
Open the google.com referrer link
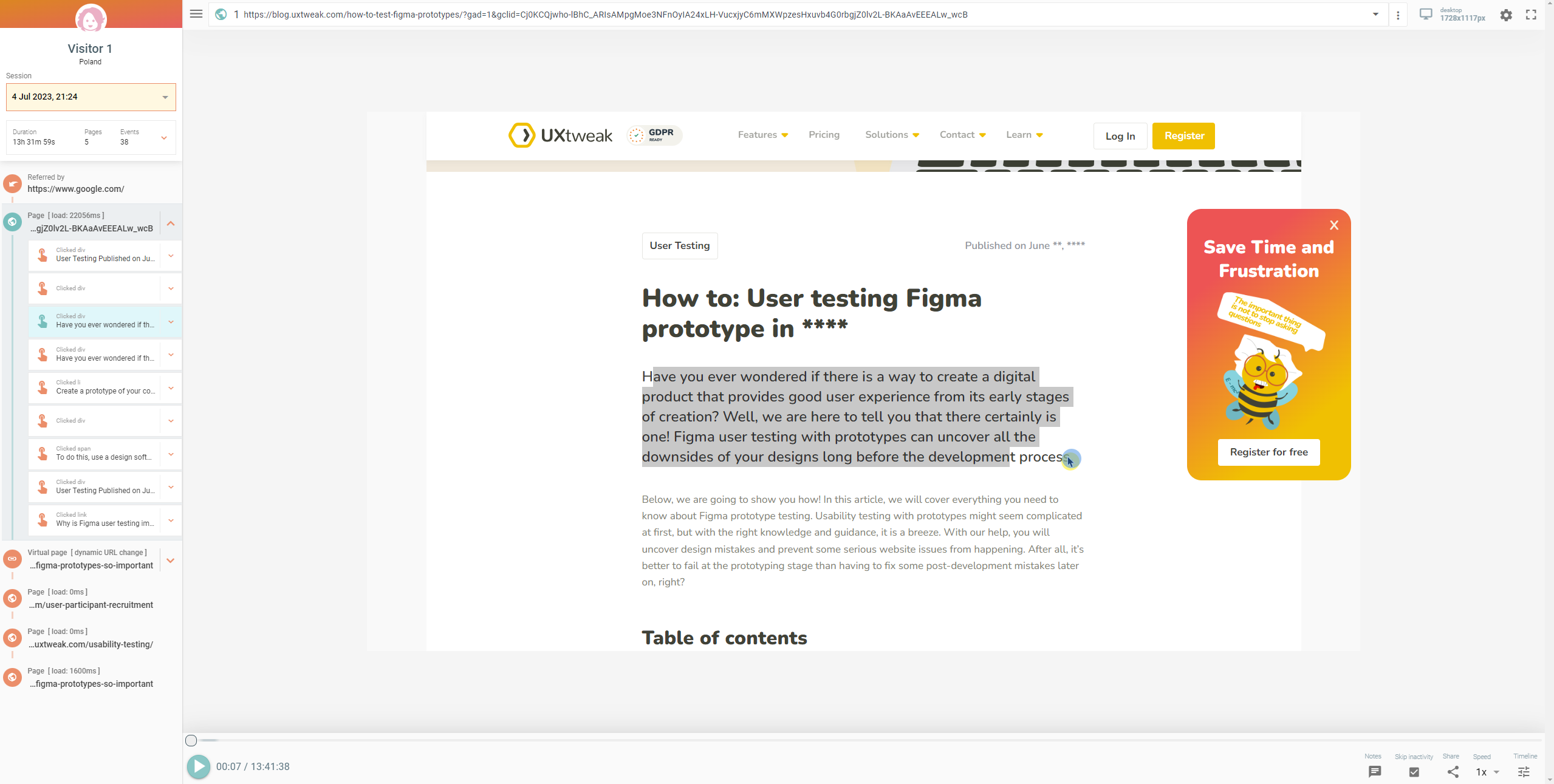point(76,189)
